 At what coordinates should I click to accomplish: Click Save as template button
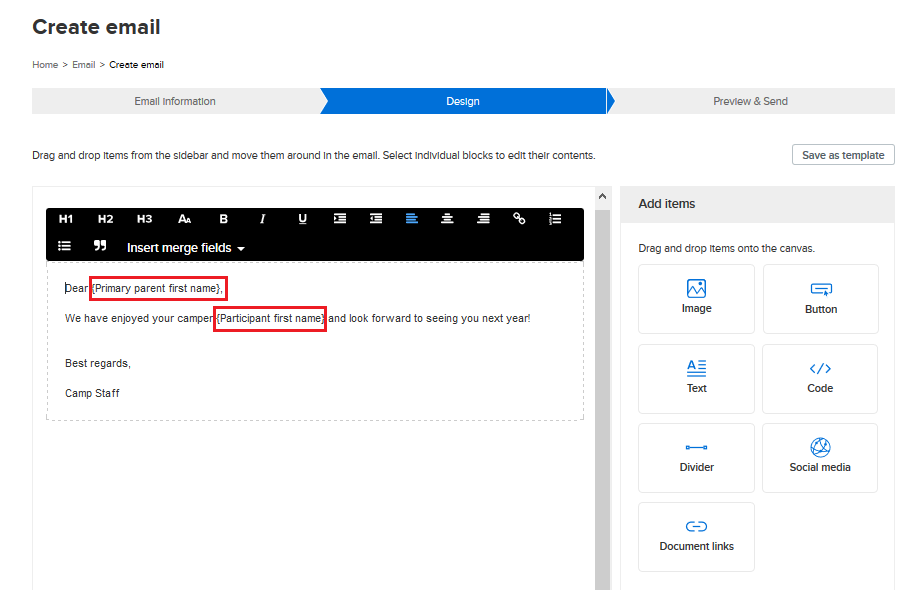coord(842,155)
